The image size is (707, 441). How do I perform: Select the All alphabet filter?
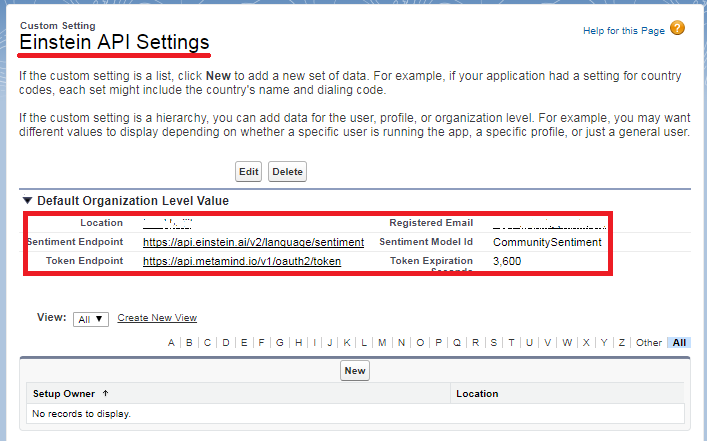[x=679, y=343]
